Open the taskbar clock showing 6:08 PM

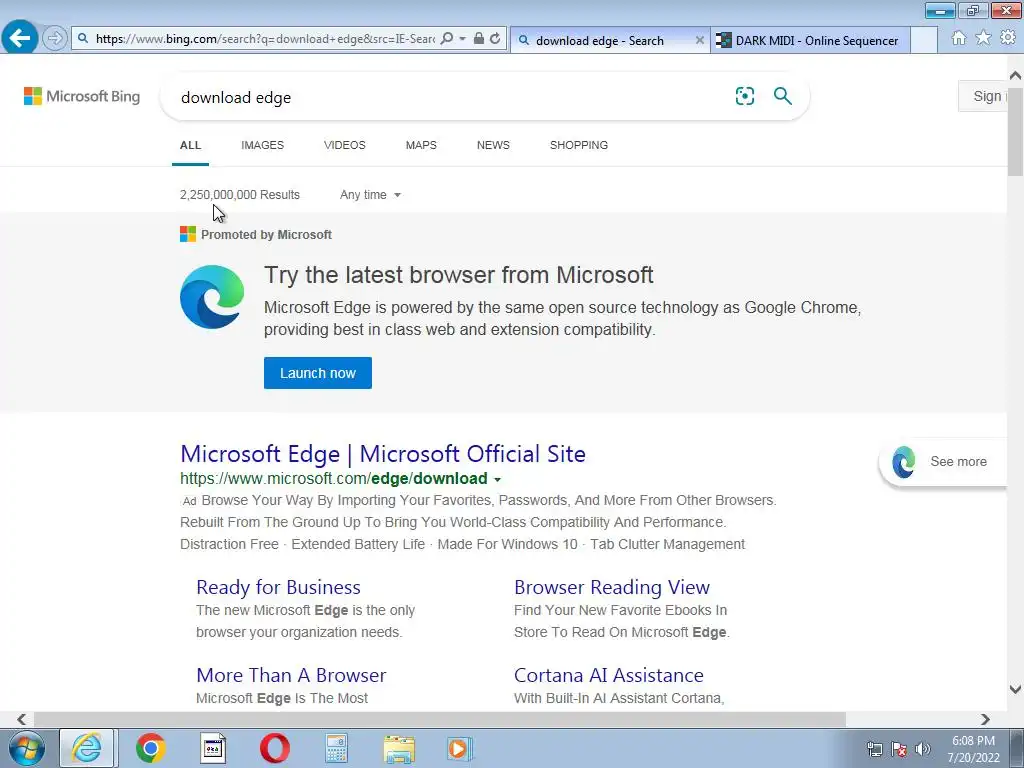tap(974, 749)
